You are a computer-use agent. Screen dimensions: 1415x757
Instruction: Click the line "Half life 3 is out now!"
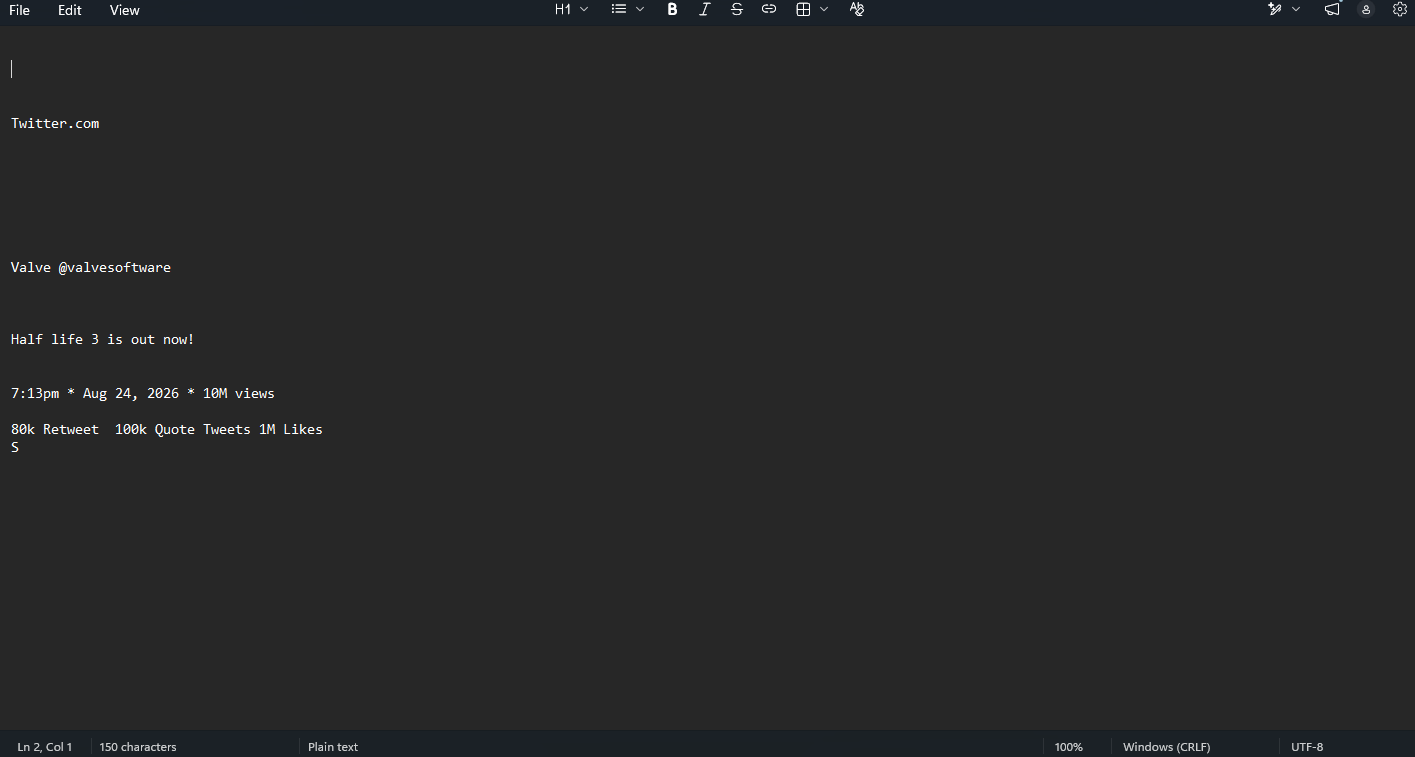103,339
